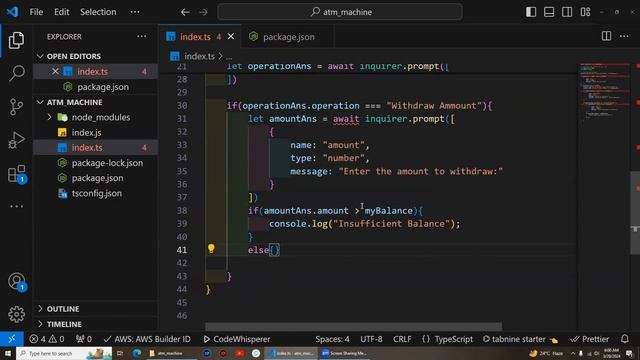Show additional activity bar views (ellipsis)
640x360 pixels.
click(16, 206)
